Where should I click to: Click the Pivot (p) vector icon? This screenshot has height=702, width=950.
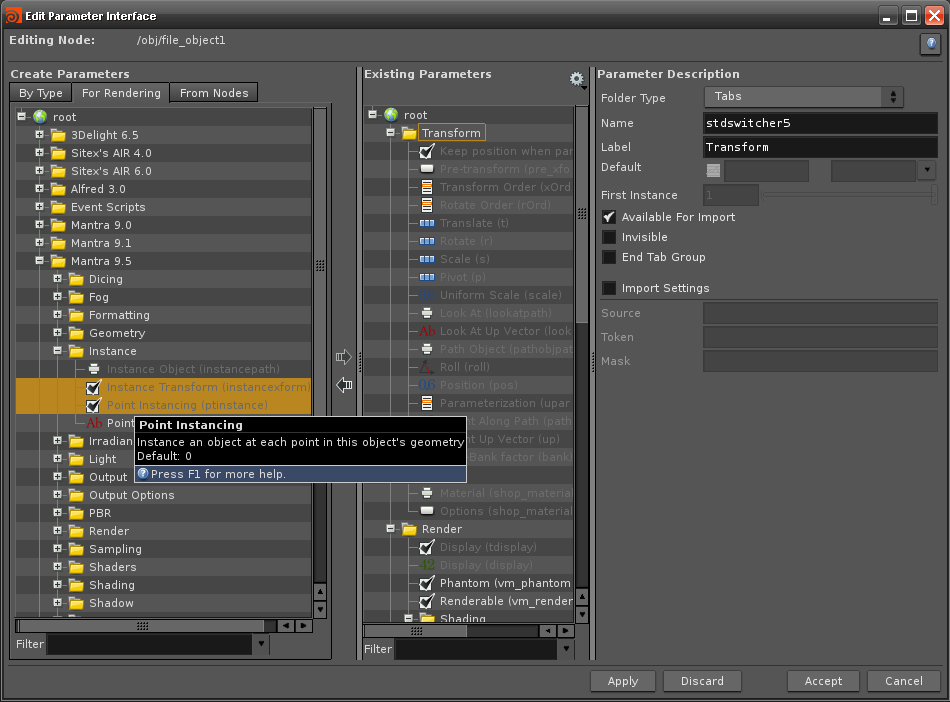point(427,277)
